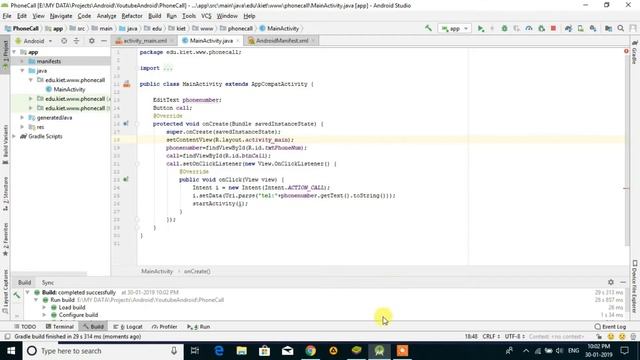Click the Windows Start button

[x=11, y=351]
